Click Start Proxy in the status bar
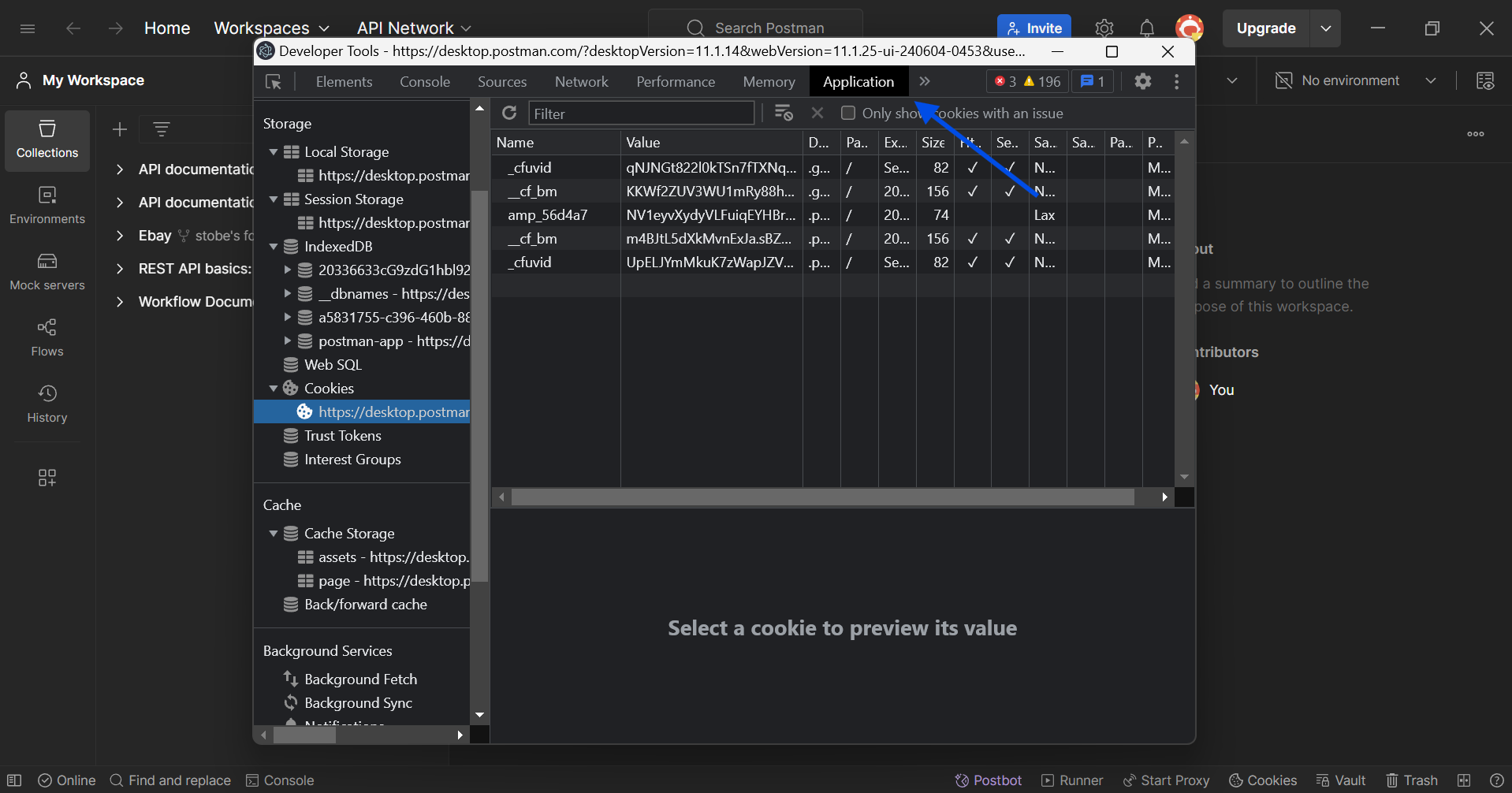The width and height of the screenshot is (1512, 793). tap(1166, 780)
